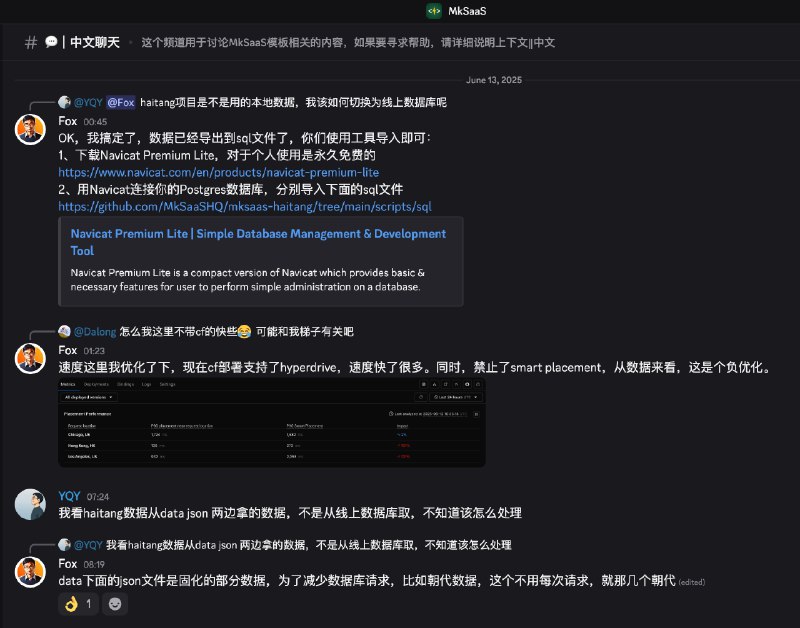Open the Cloudflare placement screenshot attachment
800x628 pixels.
[x=272, y=422]
